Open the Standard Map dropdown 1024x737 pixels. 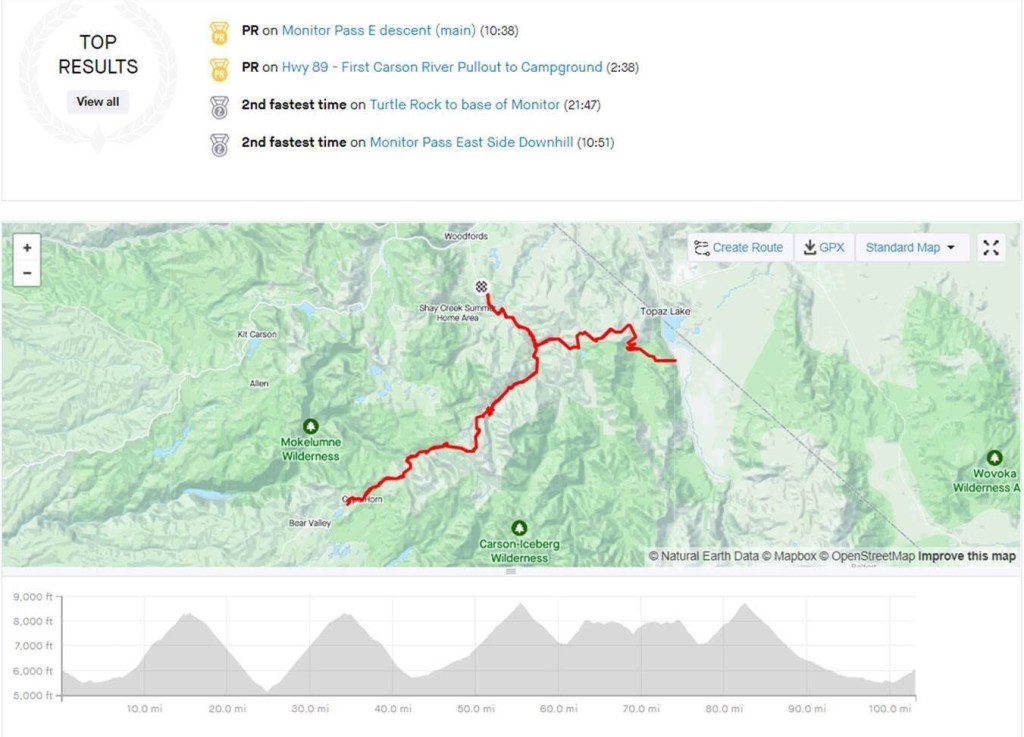pos(911,248)
